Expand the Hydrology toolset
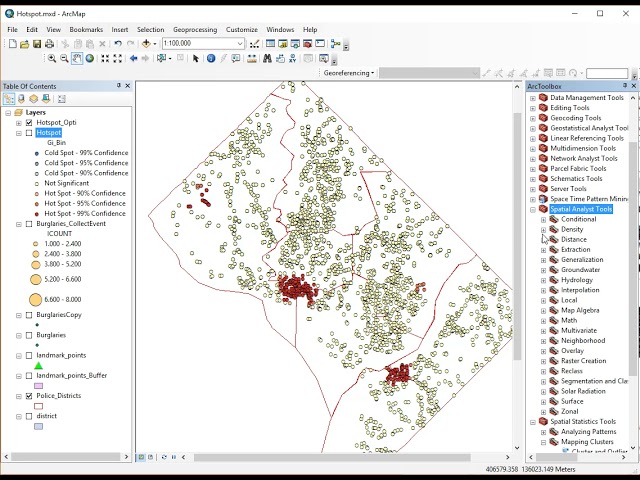Viewport: 640px width, 480px height. [x=543, y=280]
